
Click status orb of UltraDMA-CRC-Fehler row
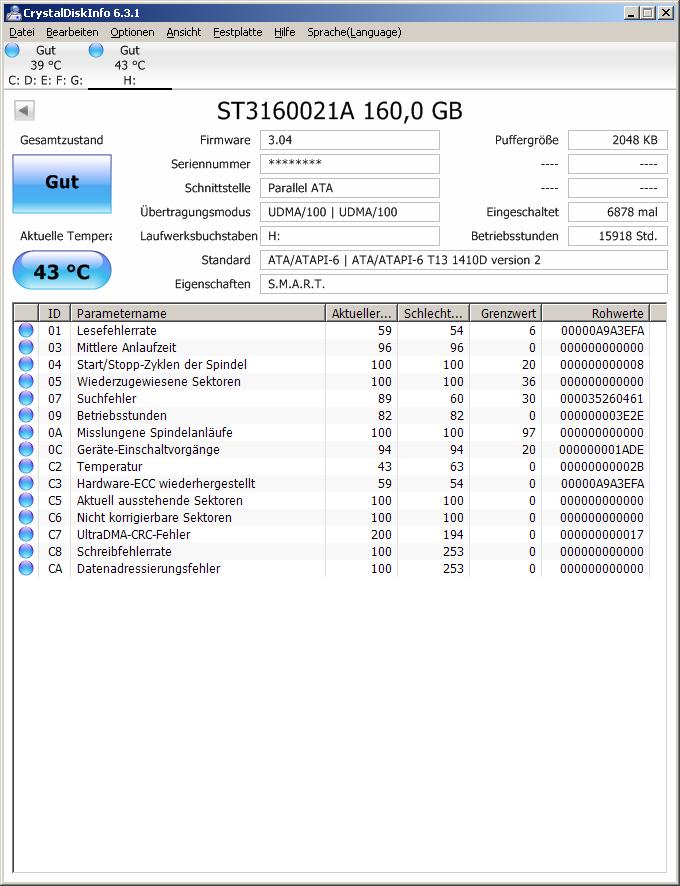click(26, 534)
